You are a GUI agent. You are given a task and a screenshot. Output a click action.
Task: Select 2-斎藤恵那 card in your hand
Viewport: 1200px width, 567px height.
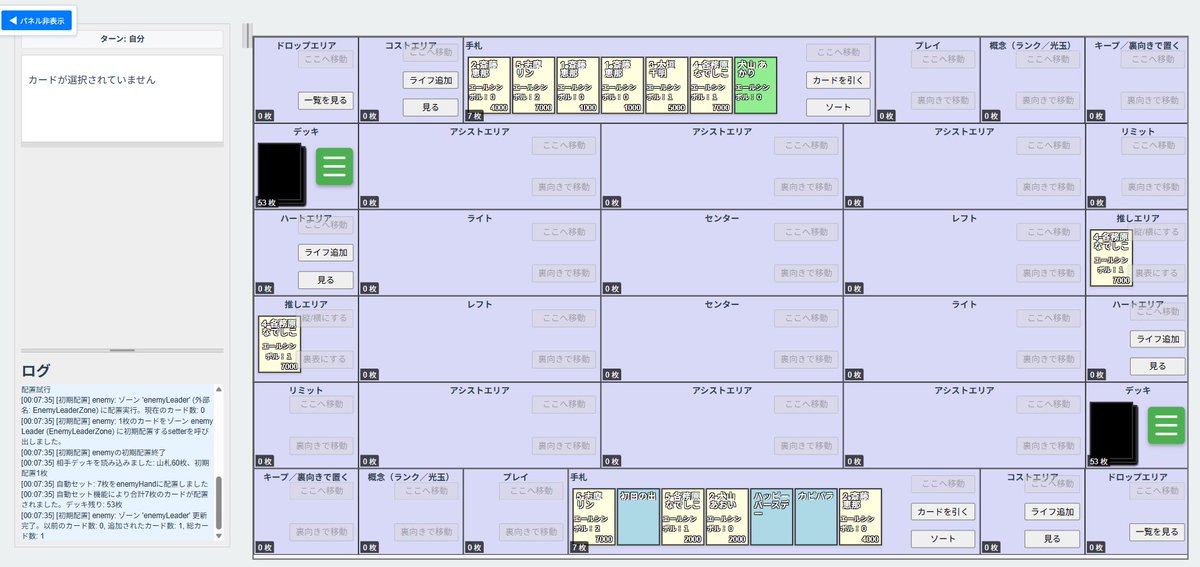860,516
